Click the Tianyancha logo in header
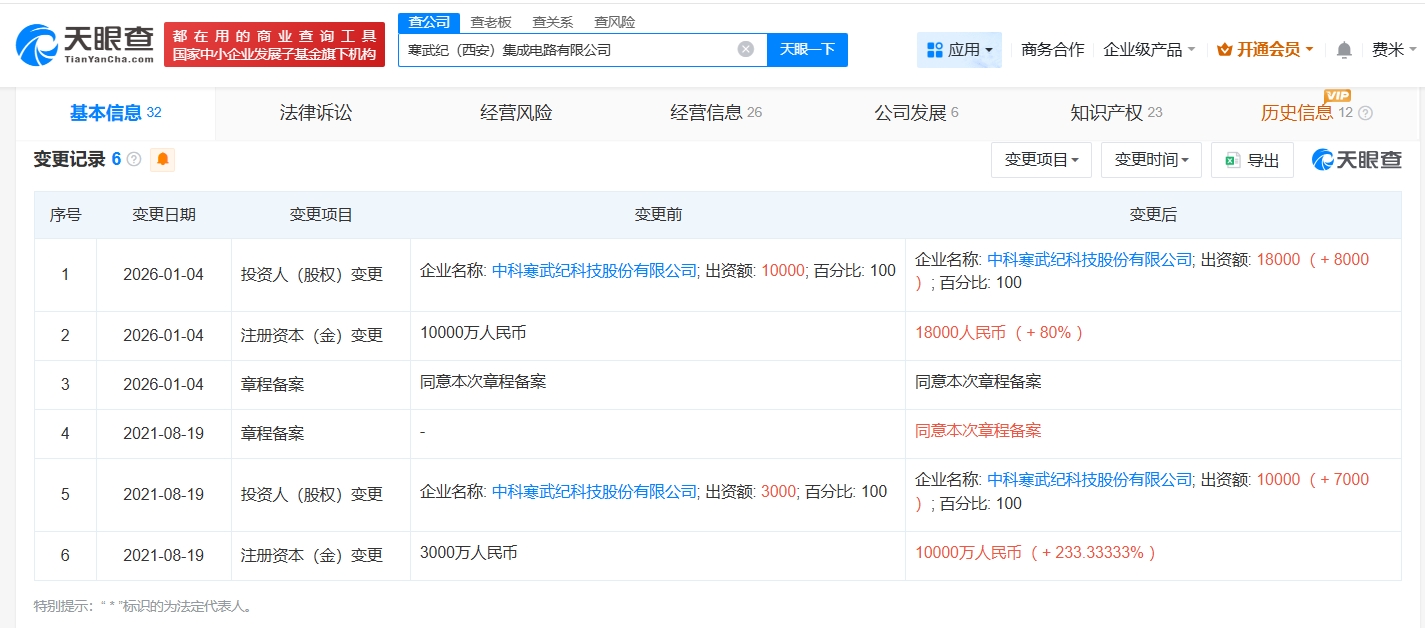 [85, 44]
